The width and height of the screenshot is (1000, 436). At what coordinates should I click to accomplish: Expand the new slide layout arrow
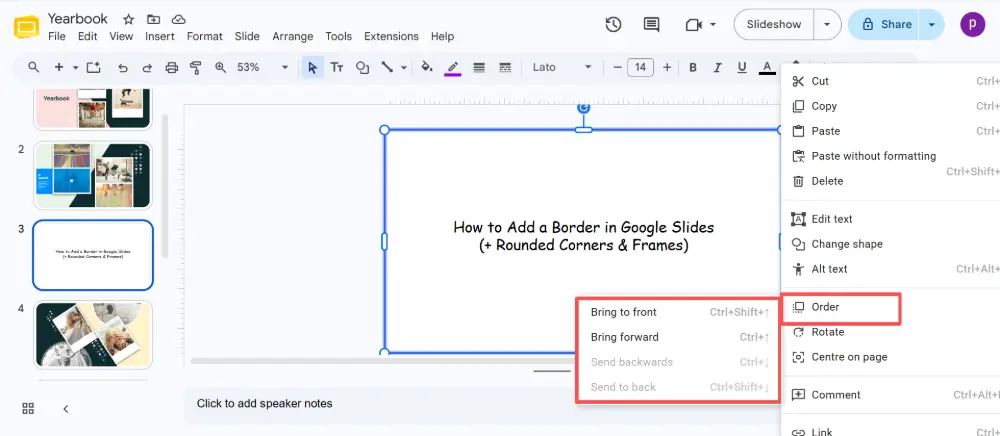pyautogui.click(x=75, y=68)
